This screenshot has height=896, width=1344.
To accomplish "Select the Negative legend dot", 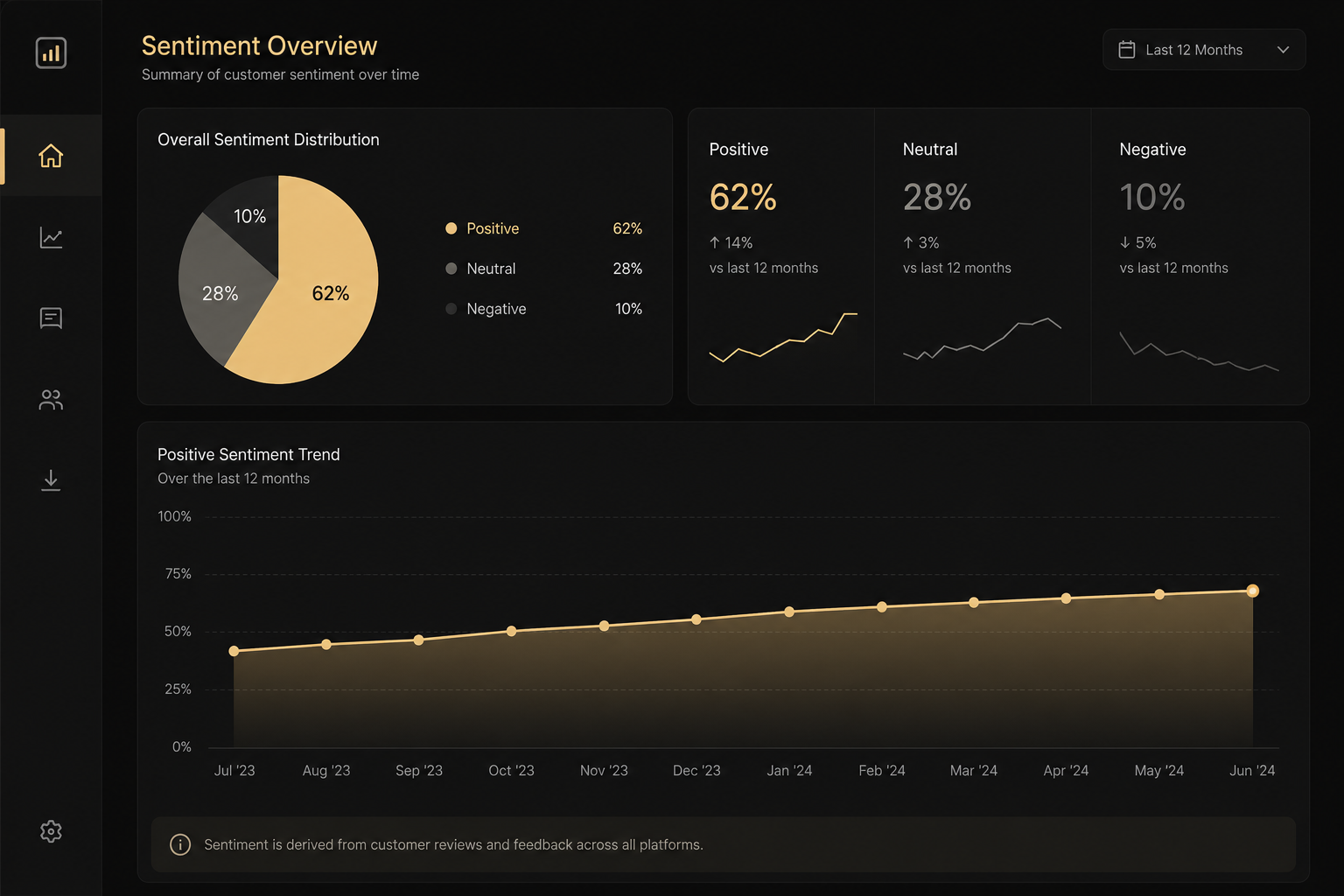I will pos(451,309).
